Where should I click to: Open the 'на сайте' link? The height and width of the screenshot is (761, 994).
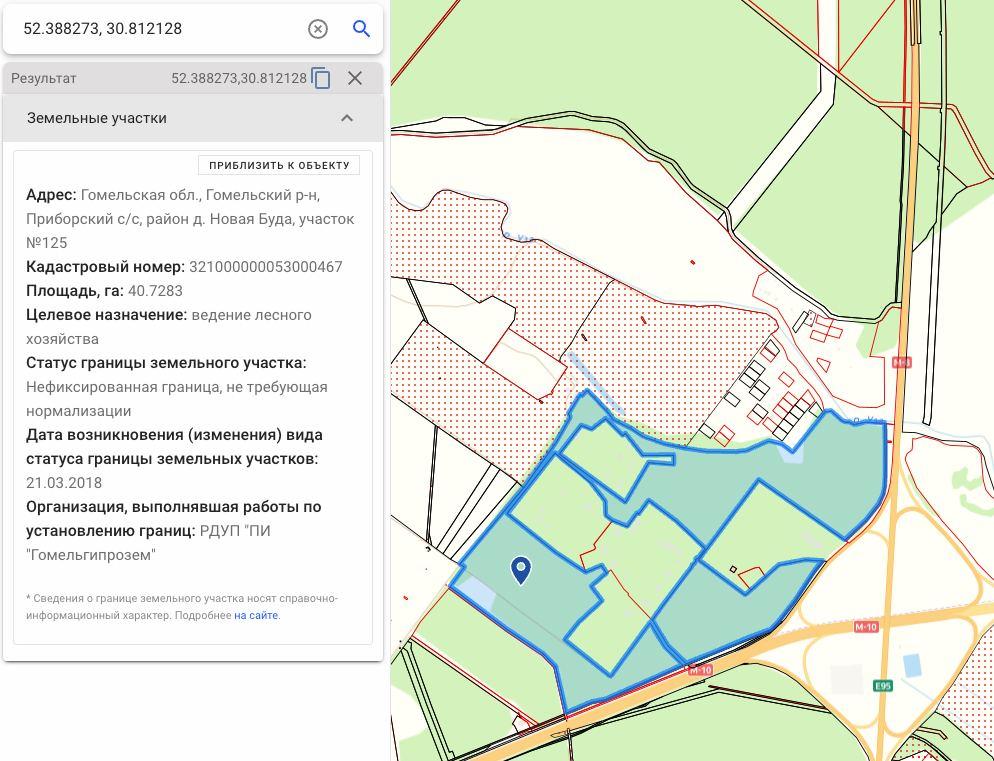[x=256, y=615]
